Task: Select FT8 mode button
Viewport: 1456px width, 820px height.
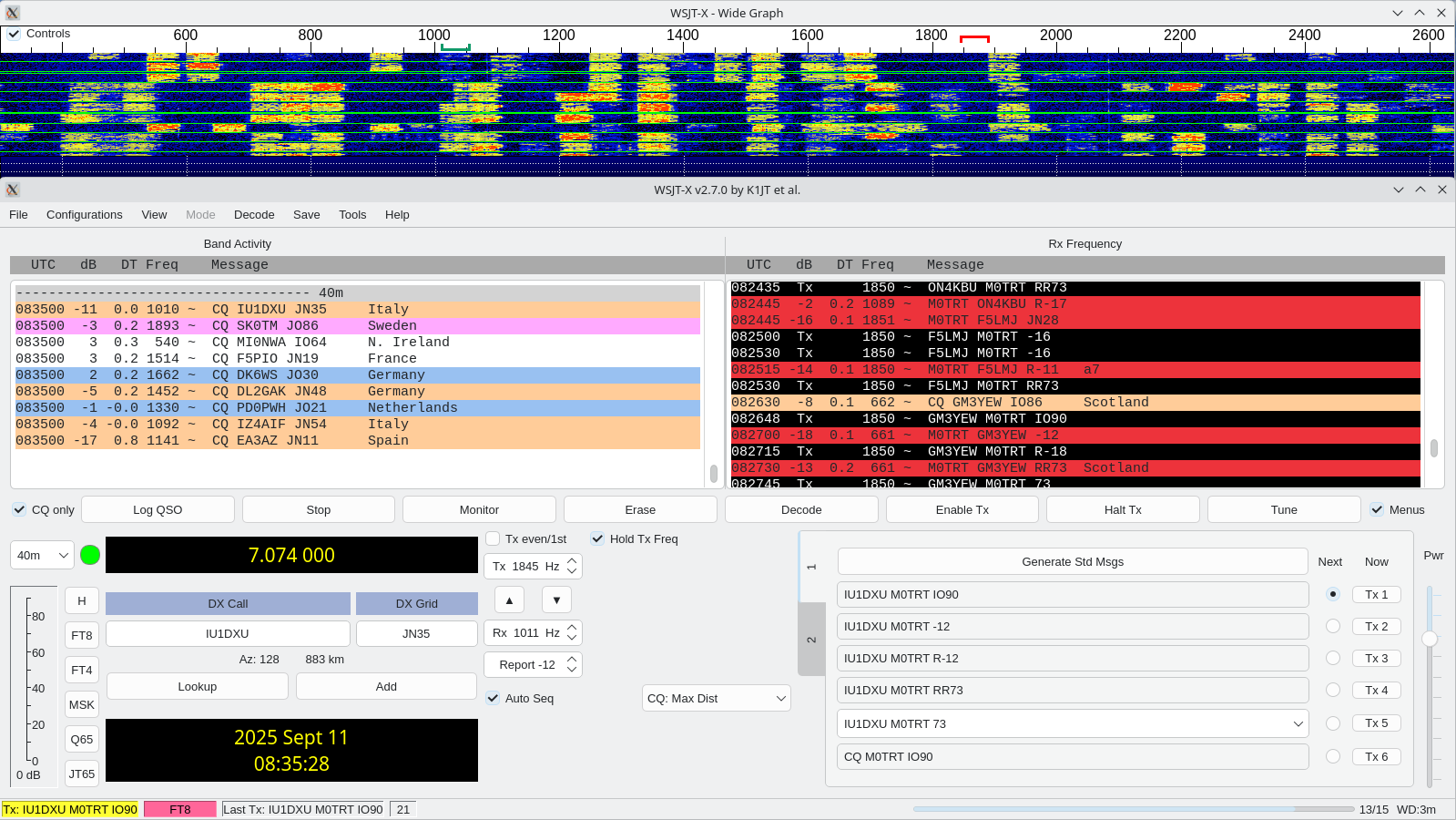Action: point(82,635)
